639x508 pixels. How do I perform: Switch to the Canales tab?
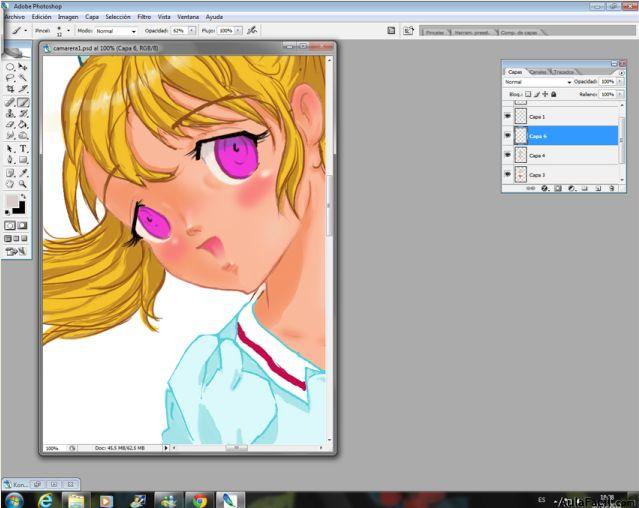pos(538,72)
